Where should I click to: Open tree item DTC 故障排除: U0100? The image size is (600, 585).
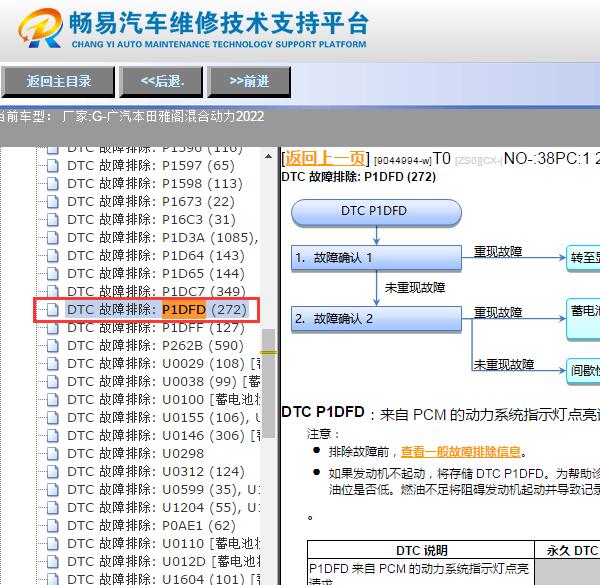coord(164,399)
